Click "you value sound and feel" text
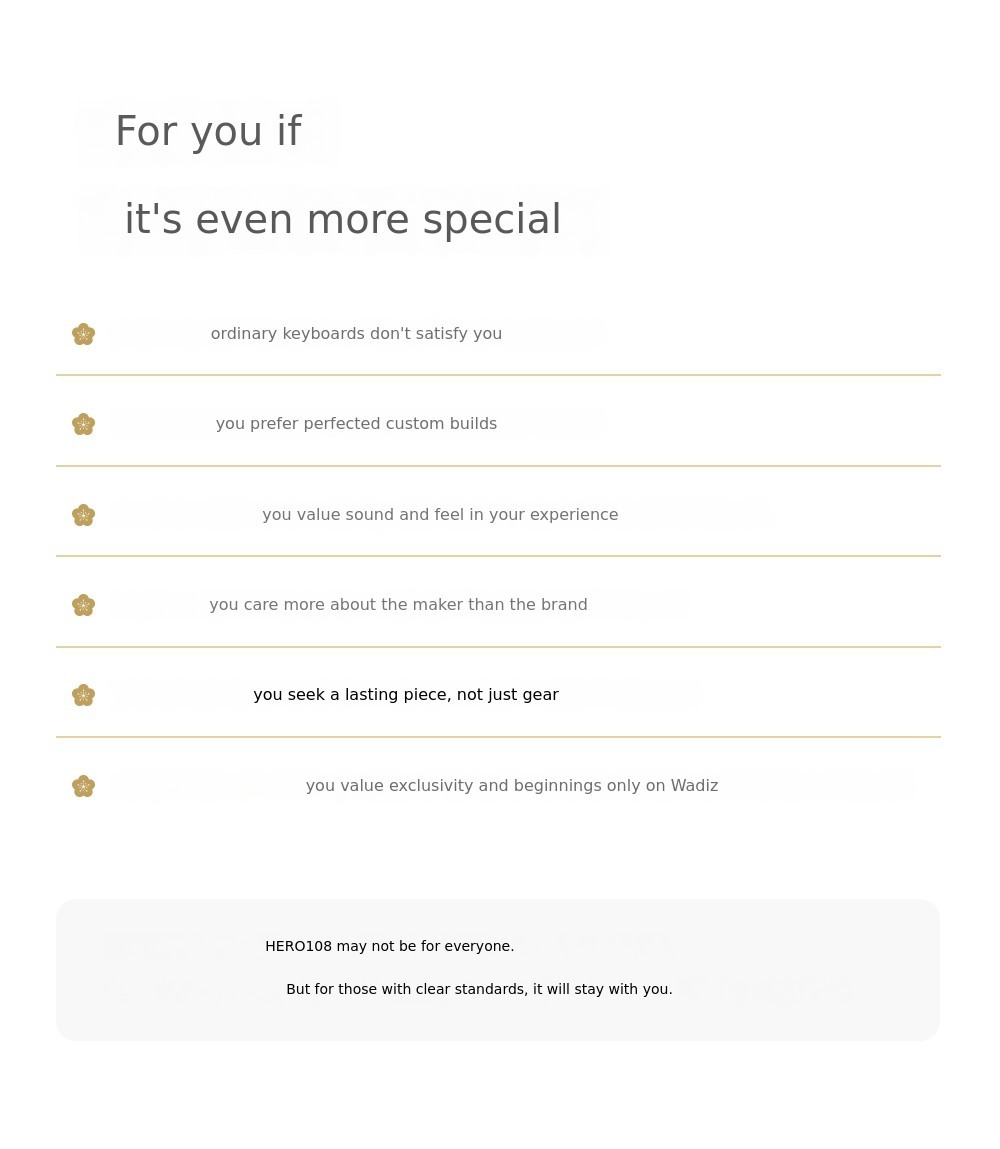 pos(440,515)
